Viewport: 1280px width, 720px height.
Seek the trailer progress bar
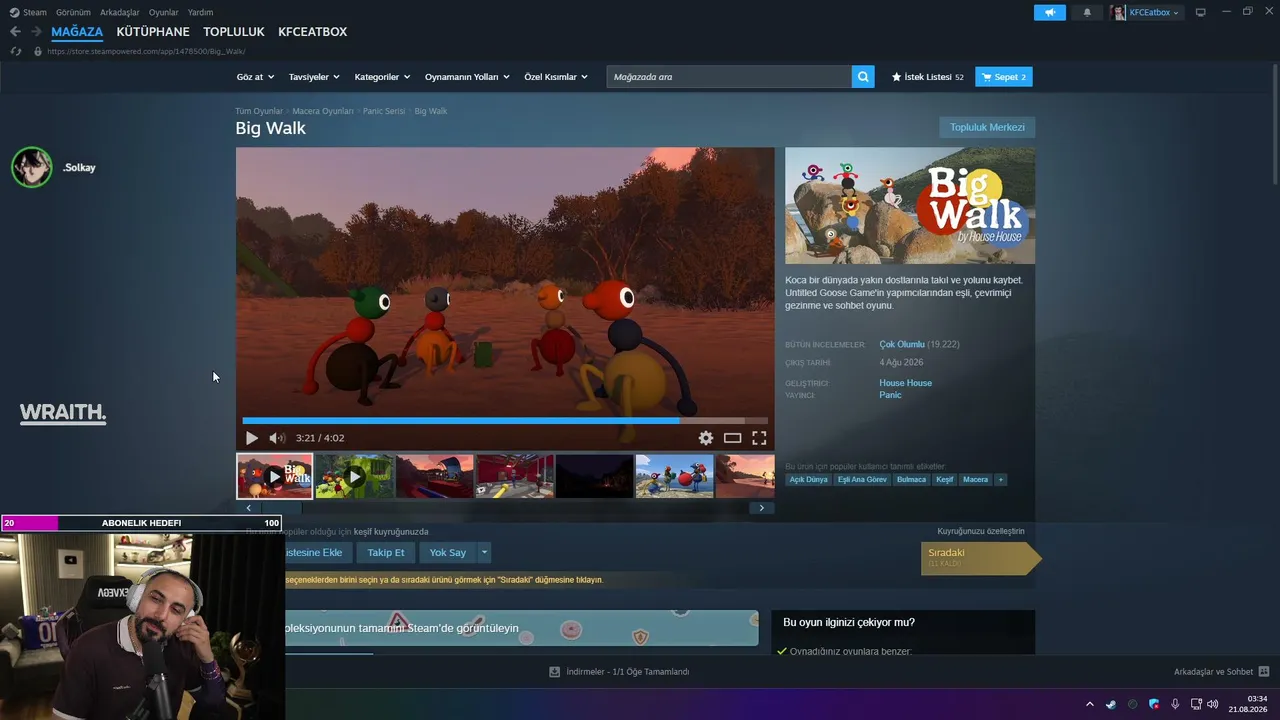click(x=505, y=421)
